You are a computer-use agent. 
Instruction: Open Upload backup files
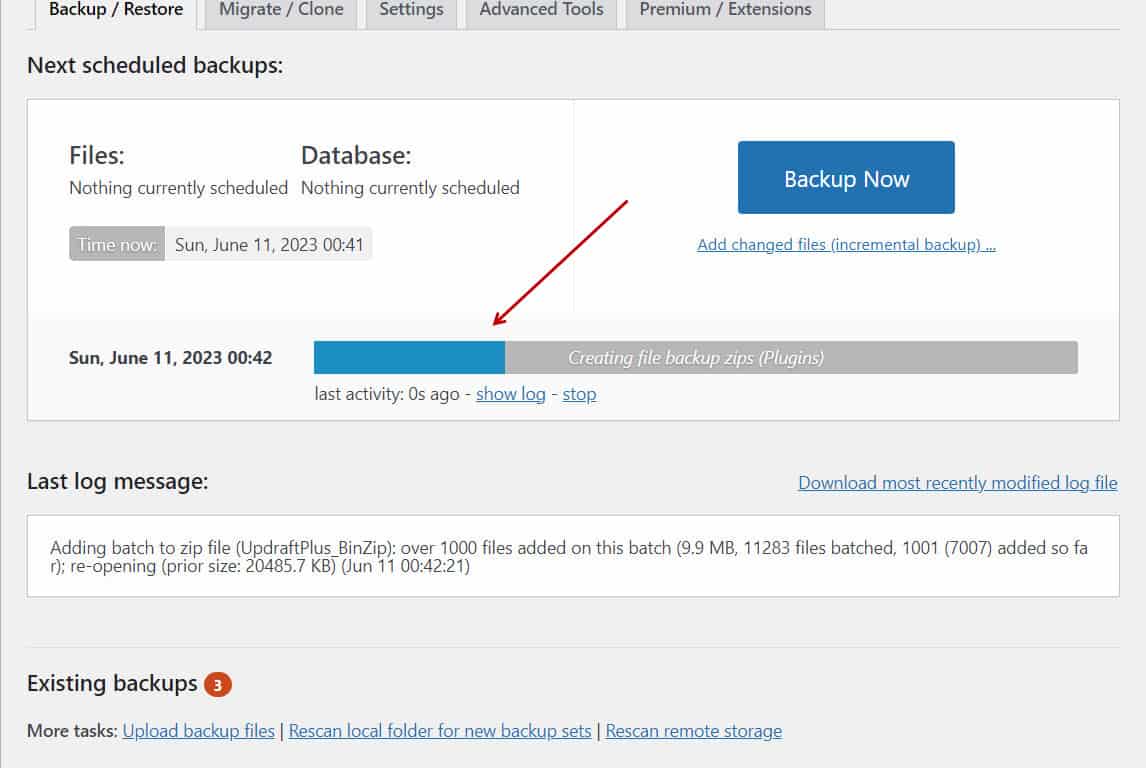198,731
